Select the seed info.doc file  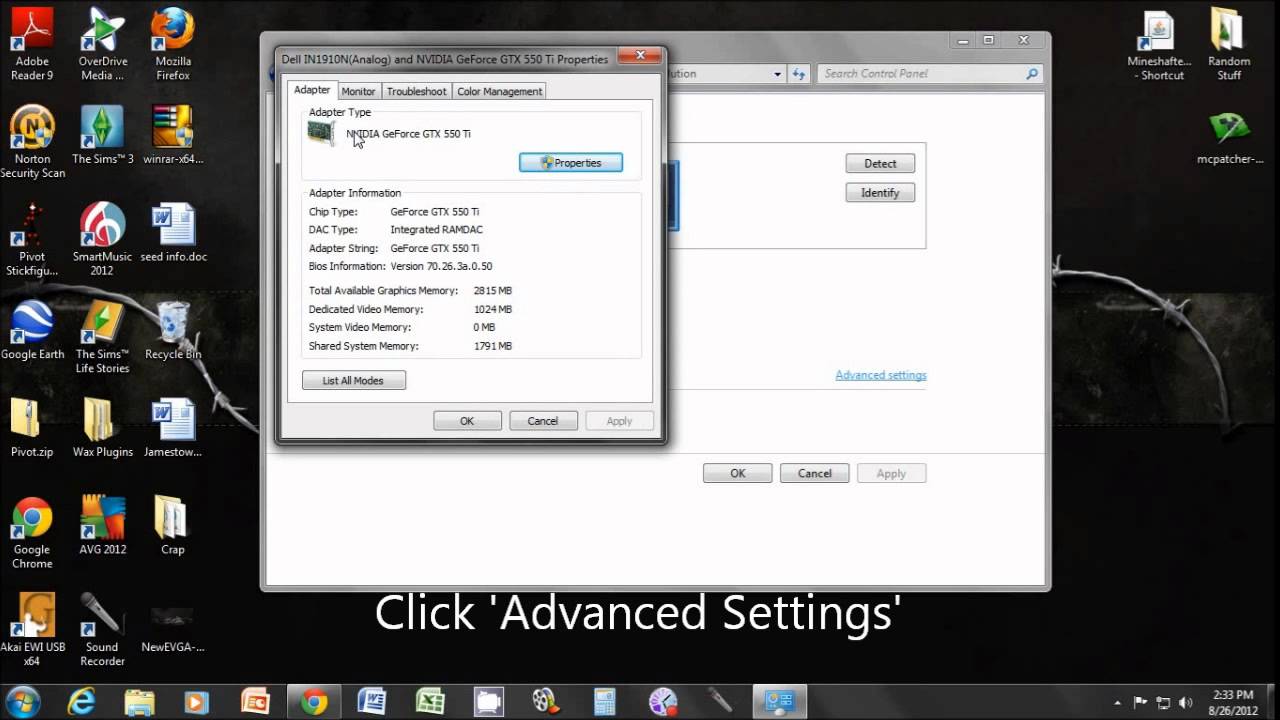pyautogui.click(x=173, y=234)
